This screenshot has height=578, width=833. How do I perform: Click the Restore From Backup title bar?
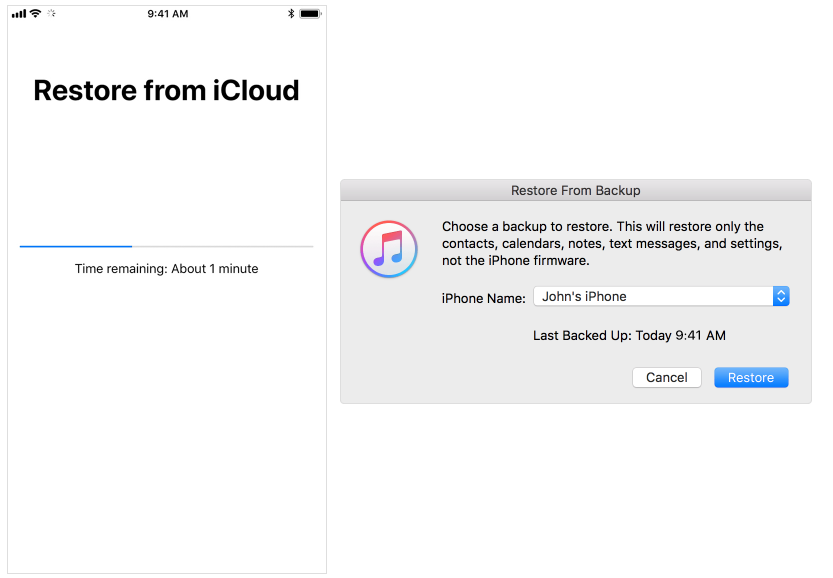point(576,190)
